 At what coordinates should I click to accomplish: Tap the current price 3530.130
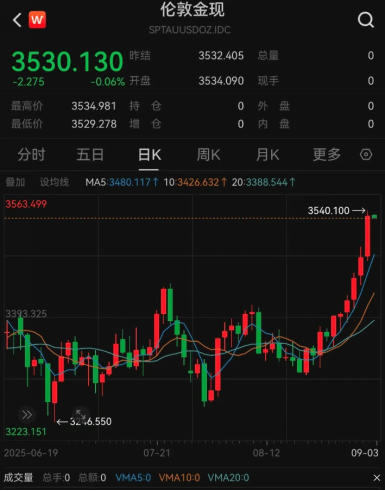click(x=67, y=62)
